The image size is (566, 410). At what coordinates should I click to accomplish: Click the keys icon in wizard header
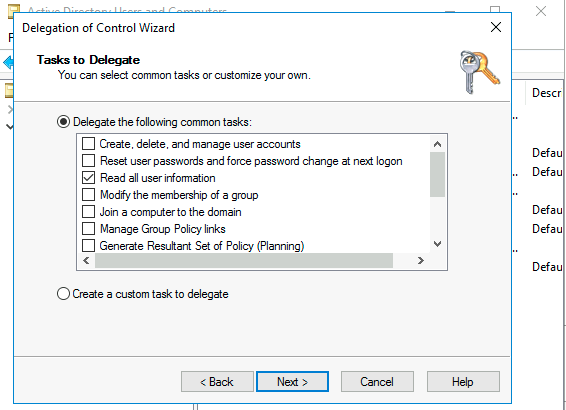pos(479,72)
